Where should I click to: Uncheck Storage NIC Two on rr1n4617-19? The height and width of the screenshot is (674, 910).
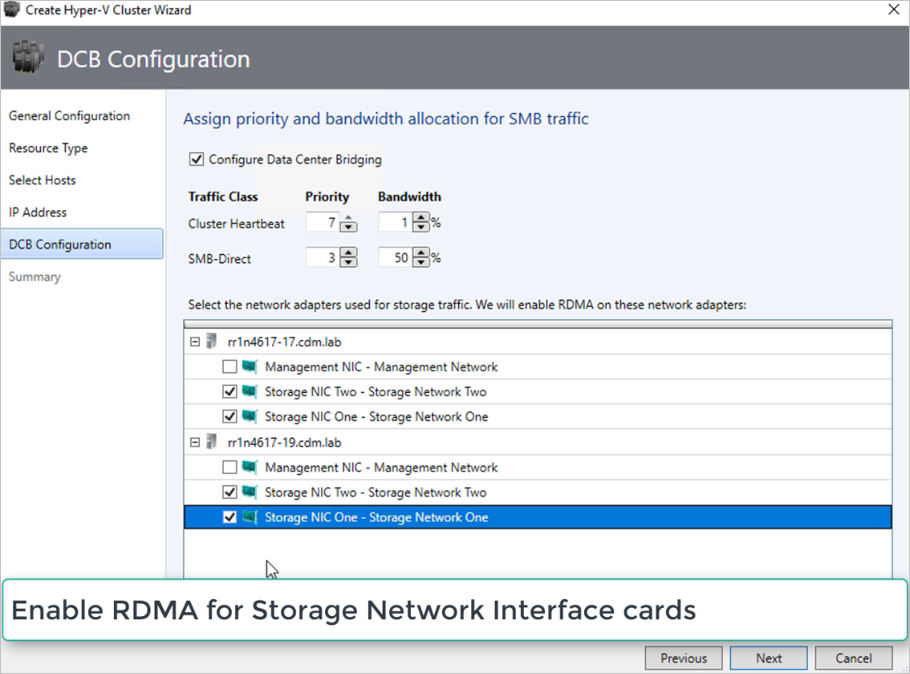coord(229,492)
